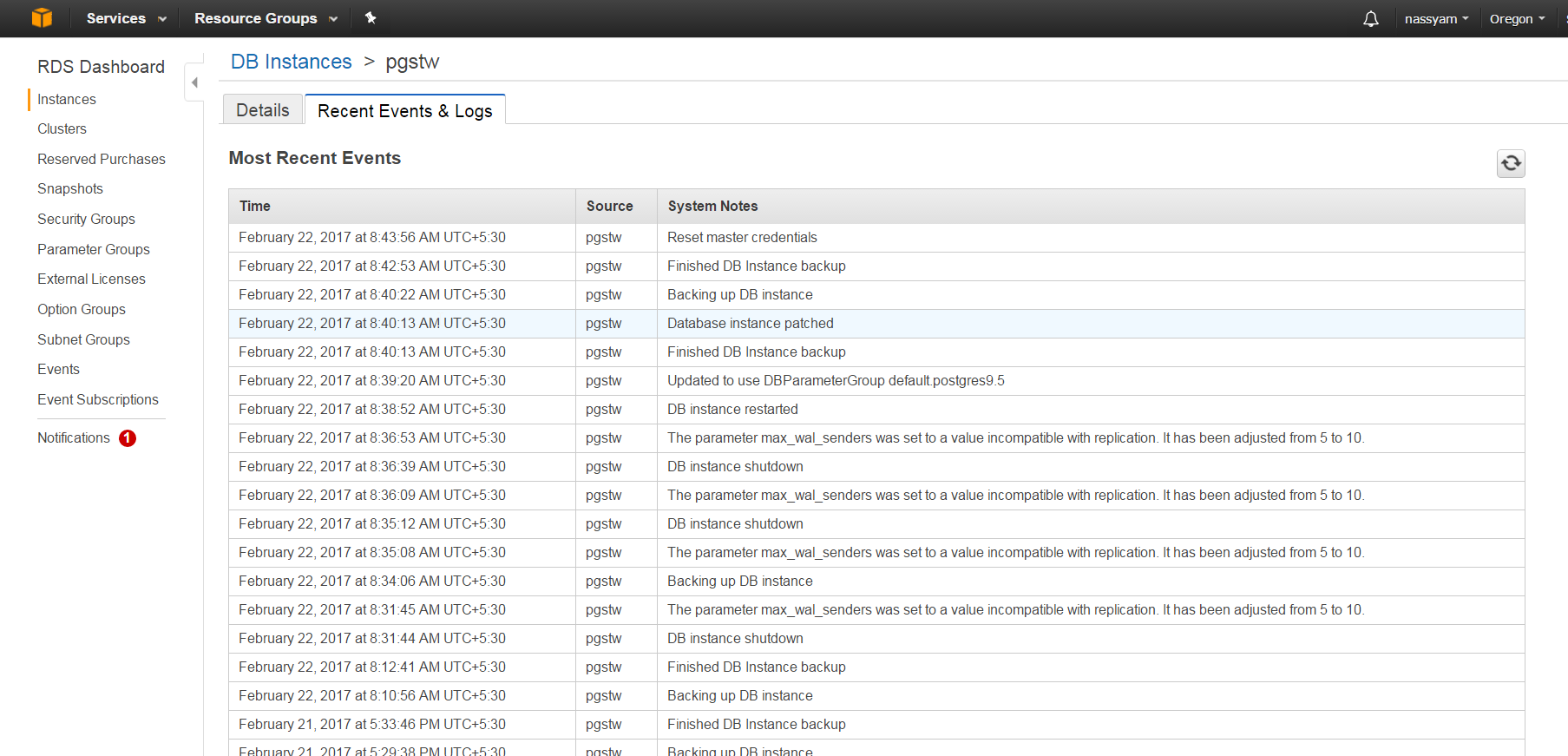The image size is (1568, 756).
Task: Open External Licenses in sidebar
Action: (x=91, y=279)
